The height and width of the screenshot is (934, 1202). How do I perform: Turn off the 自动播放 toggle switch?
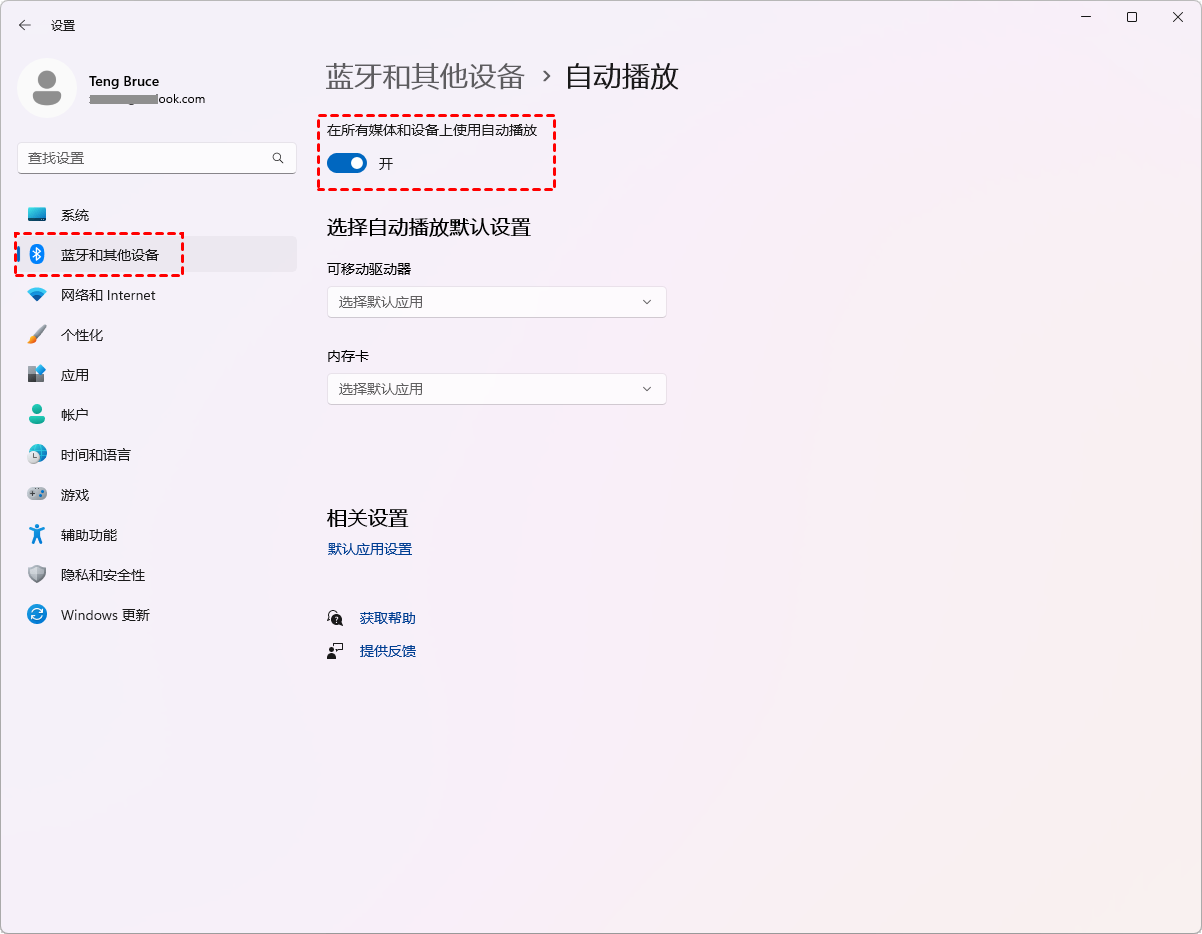[x=347, y=163]
